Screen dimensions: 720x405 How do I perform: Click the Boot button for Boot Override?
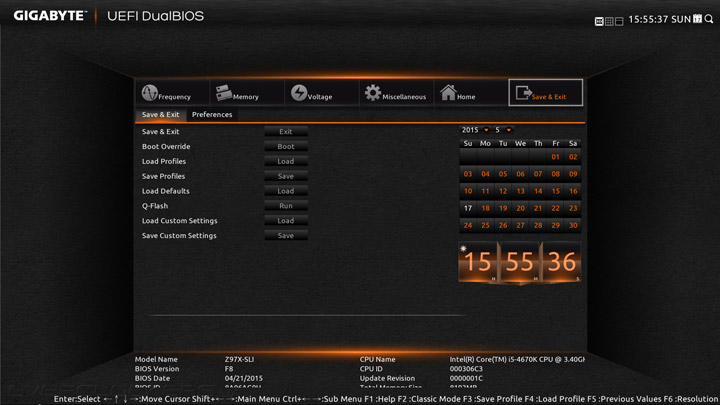click(x=286, y=146)
